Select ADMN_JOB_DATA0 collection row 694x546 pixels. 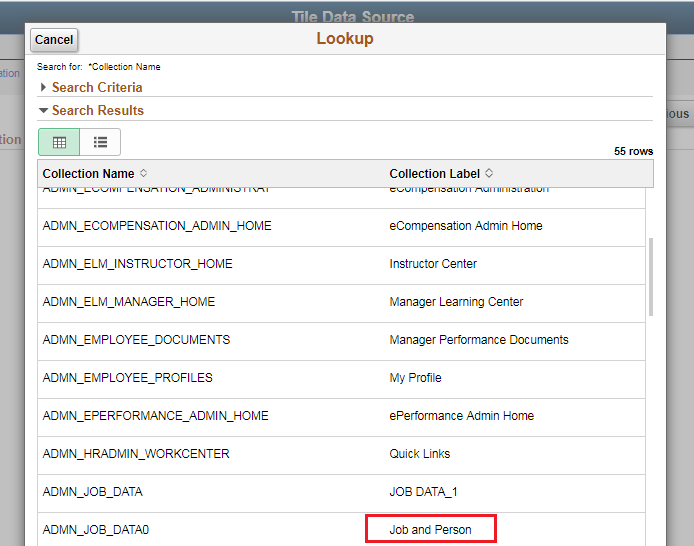[96, 529]
